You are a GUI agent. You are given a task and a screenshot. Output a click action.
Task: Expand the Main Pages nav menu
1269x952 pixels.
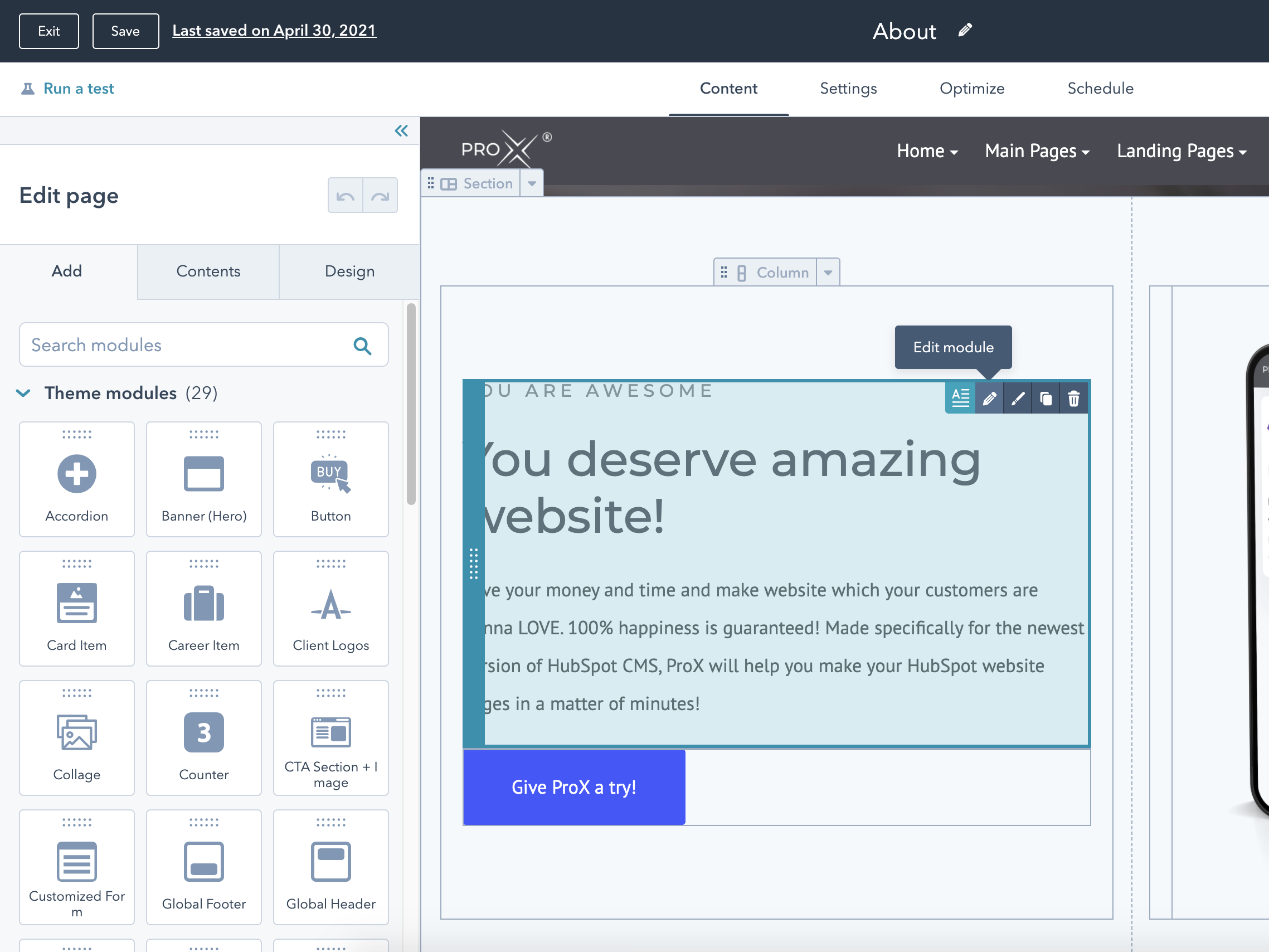pyautogui.click(x=1037, y=151)
